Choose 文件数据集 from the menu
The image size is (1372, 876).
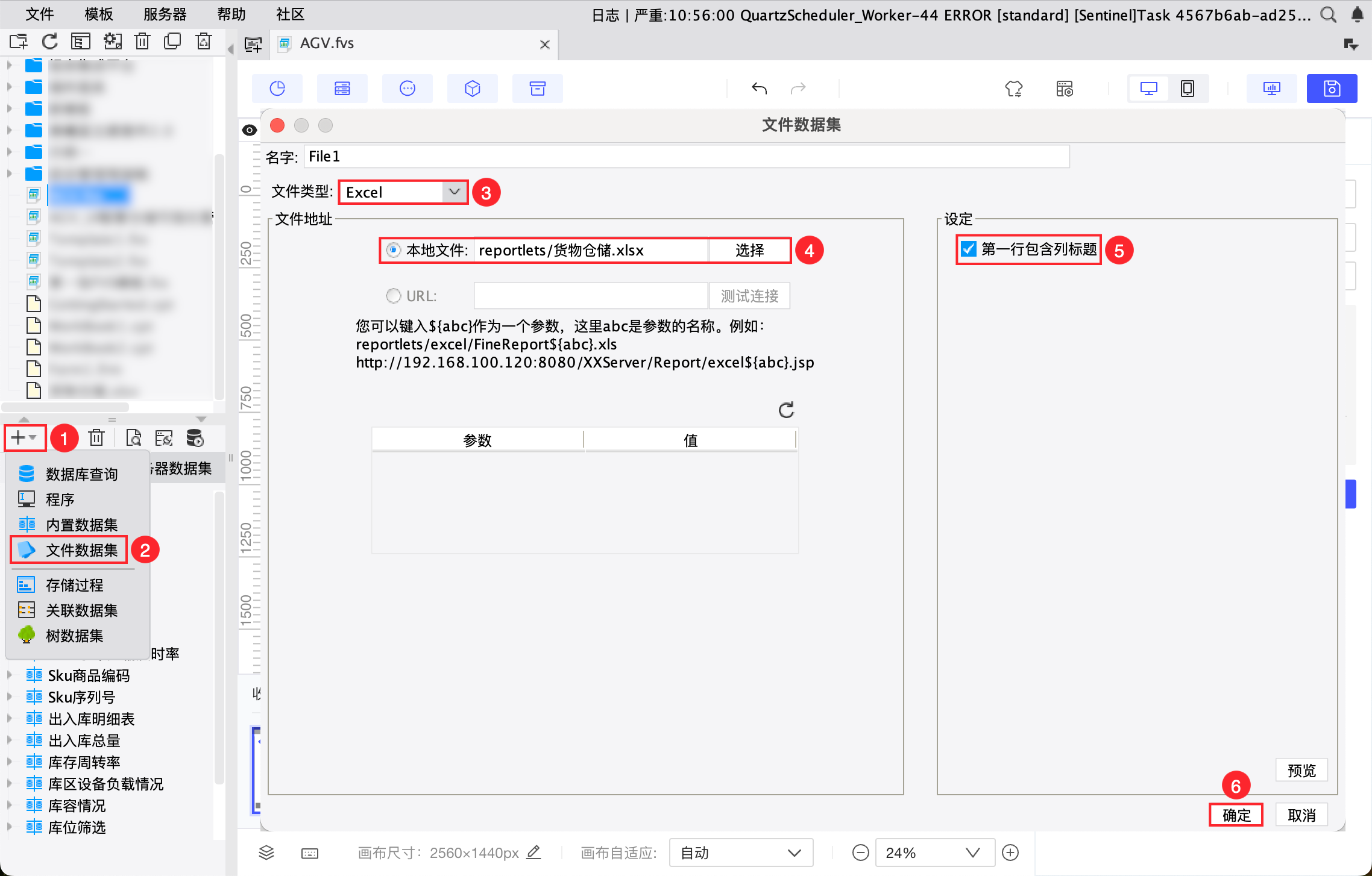click(81, 550)
